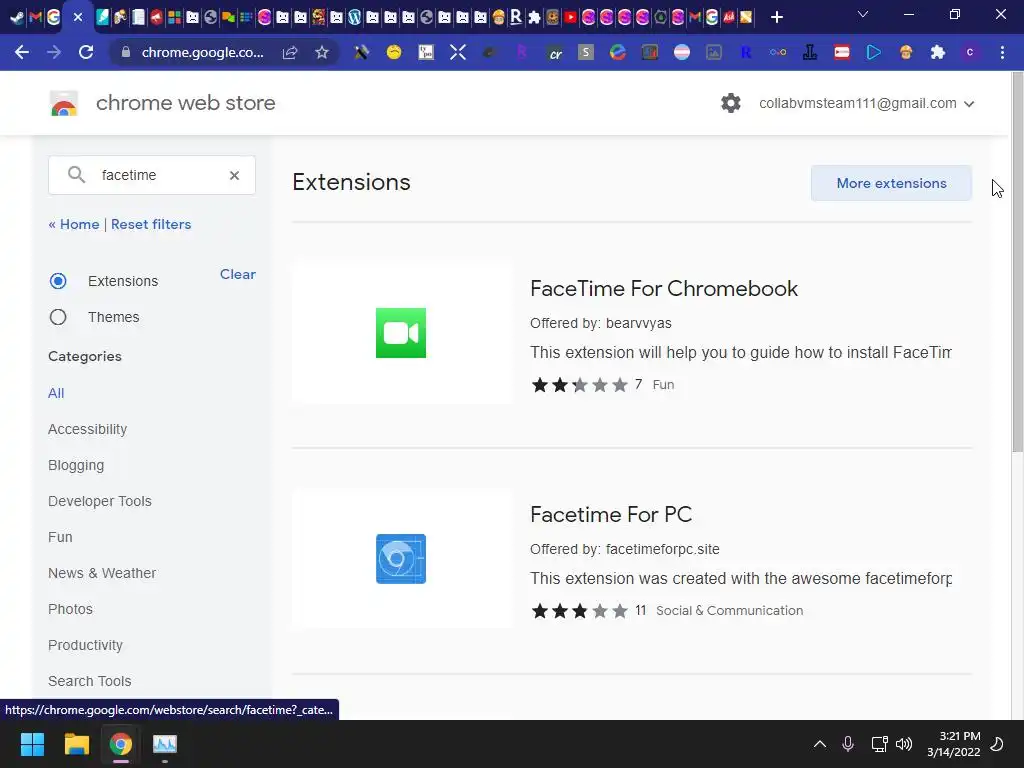This screenshot has width=1024, height=768.
Task: Open the bright blue 'R' extension
Action: [x=746, y=52]
